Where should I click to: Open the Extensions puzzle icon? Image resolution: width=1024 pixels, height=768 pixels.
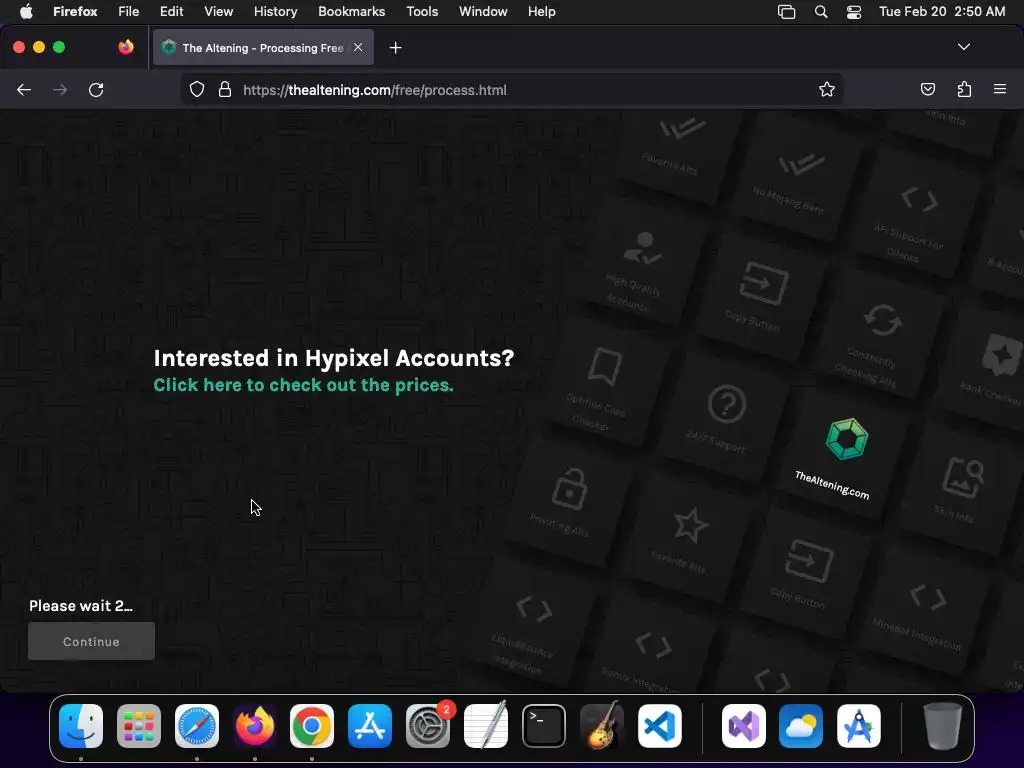point(964,89)
